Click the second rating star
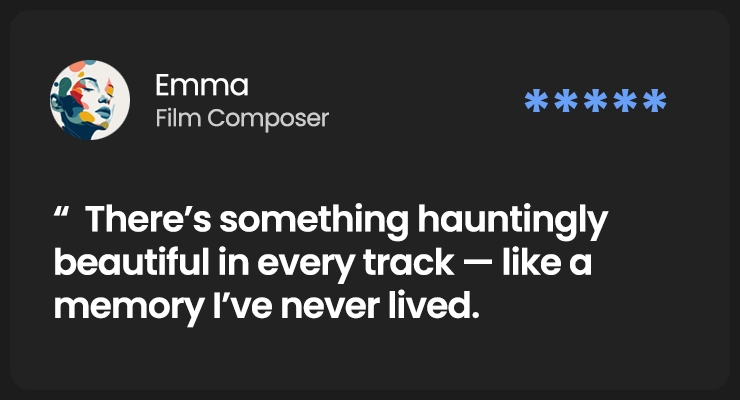This screenshot has width=740, height=400. [566, 101]
